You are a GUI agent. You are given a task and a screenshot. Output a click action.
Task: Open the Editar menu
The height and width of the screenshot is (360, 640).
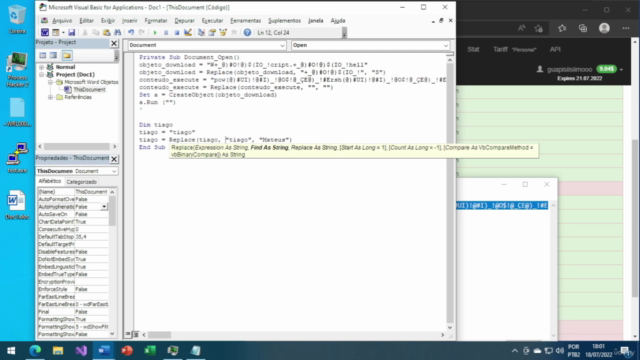(x=86, y=20)
